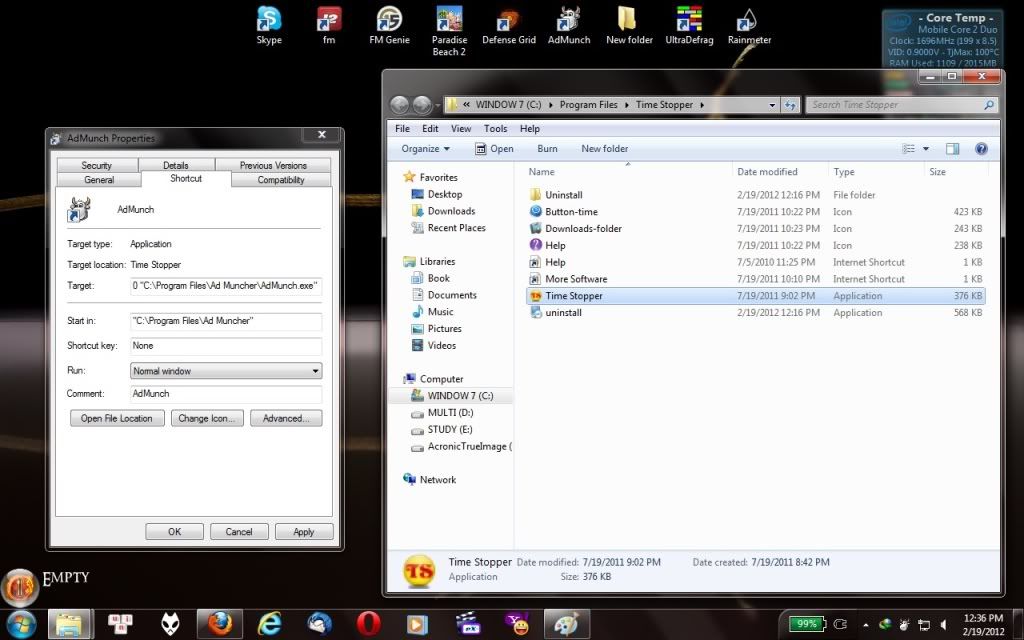The height and width of the screenshot is (640, 1024).
Task: Expand address bar history dropdown
Action: click(772, 104)
